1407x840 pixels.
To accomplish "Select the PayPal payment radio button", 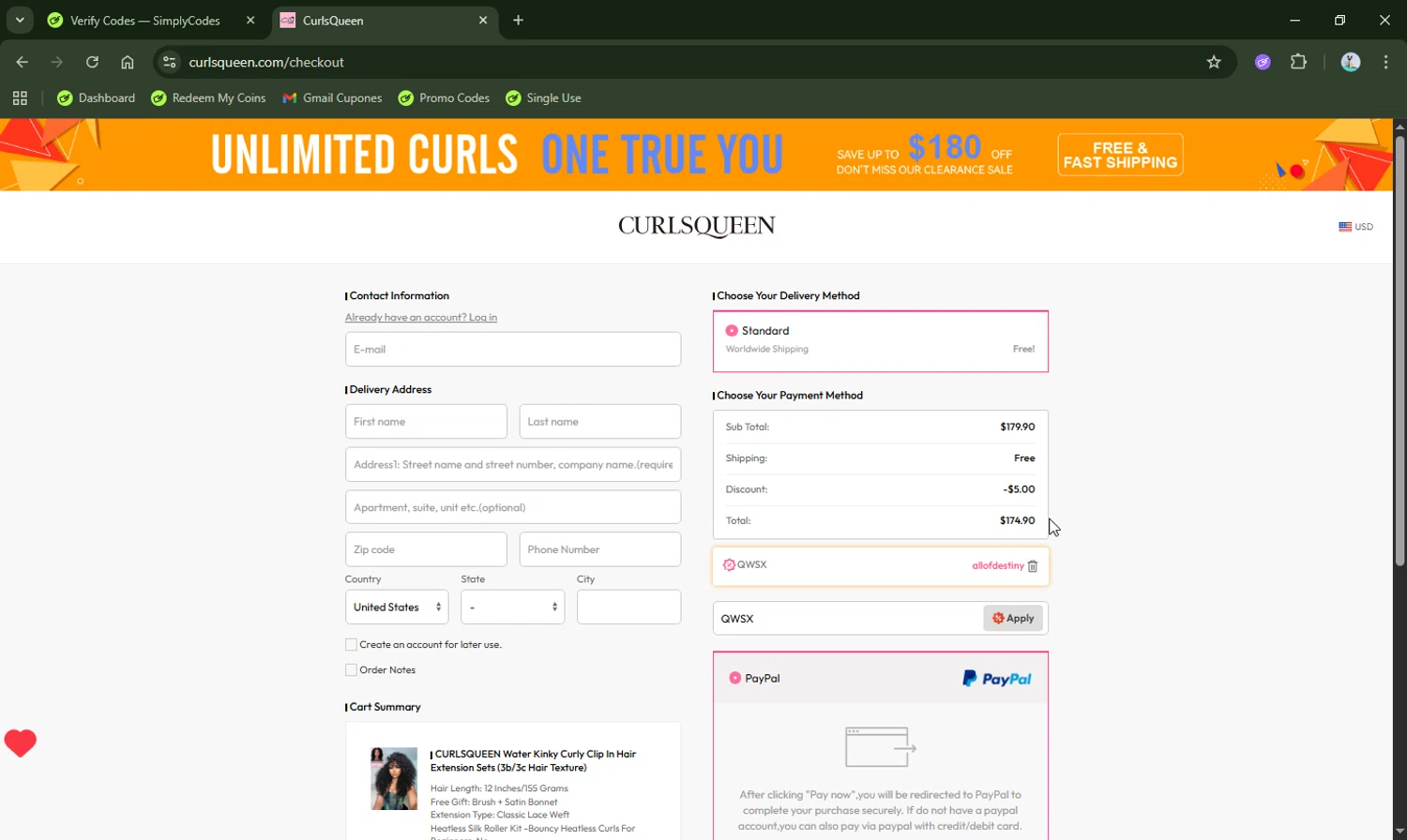I will (735, 678).
